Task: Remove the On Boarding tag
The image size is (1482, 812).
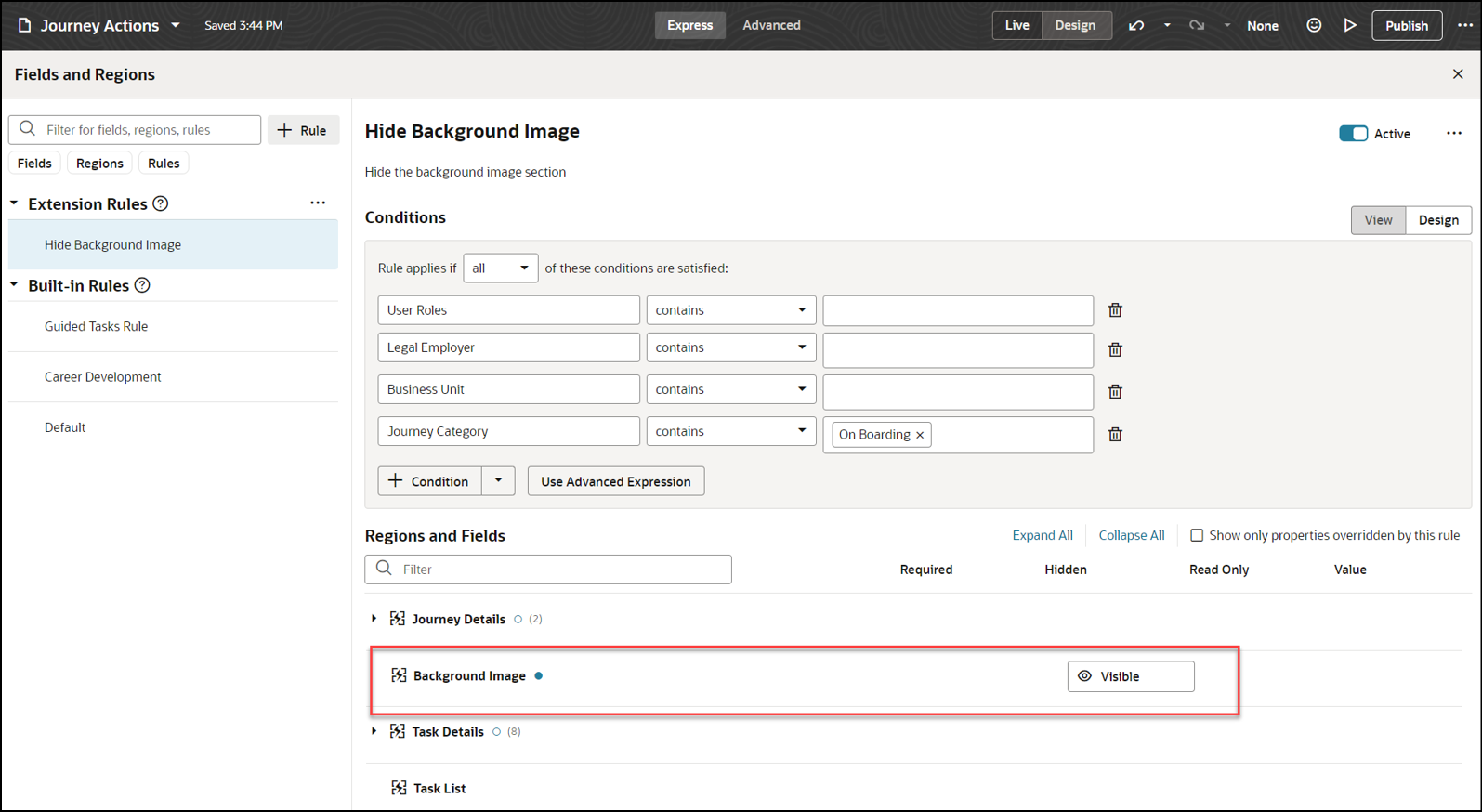Action: tap(920, 435)
